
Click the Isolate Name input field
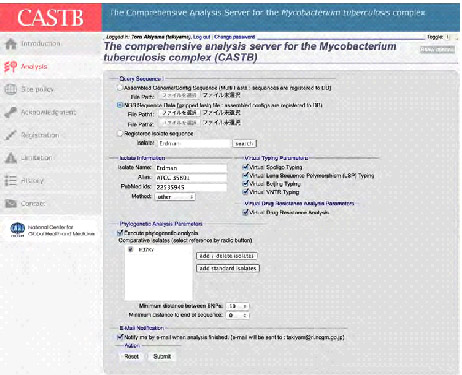coord(191,168)
